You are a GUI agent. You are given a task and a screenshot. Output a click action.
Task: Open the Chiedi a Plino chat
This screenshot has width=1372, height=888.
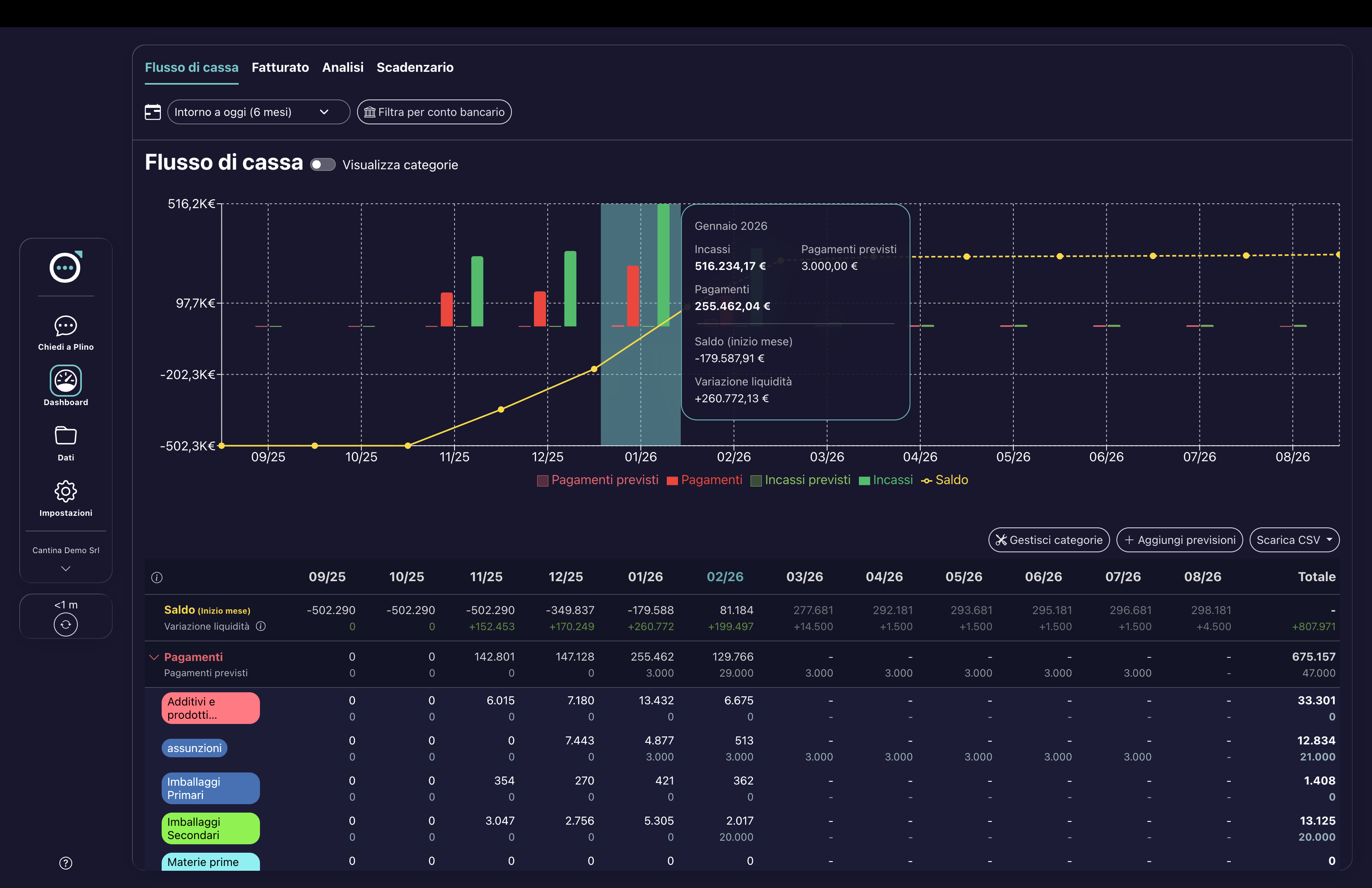65,331
